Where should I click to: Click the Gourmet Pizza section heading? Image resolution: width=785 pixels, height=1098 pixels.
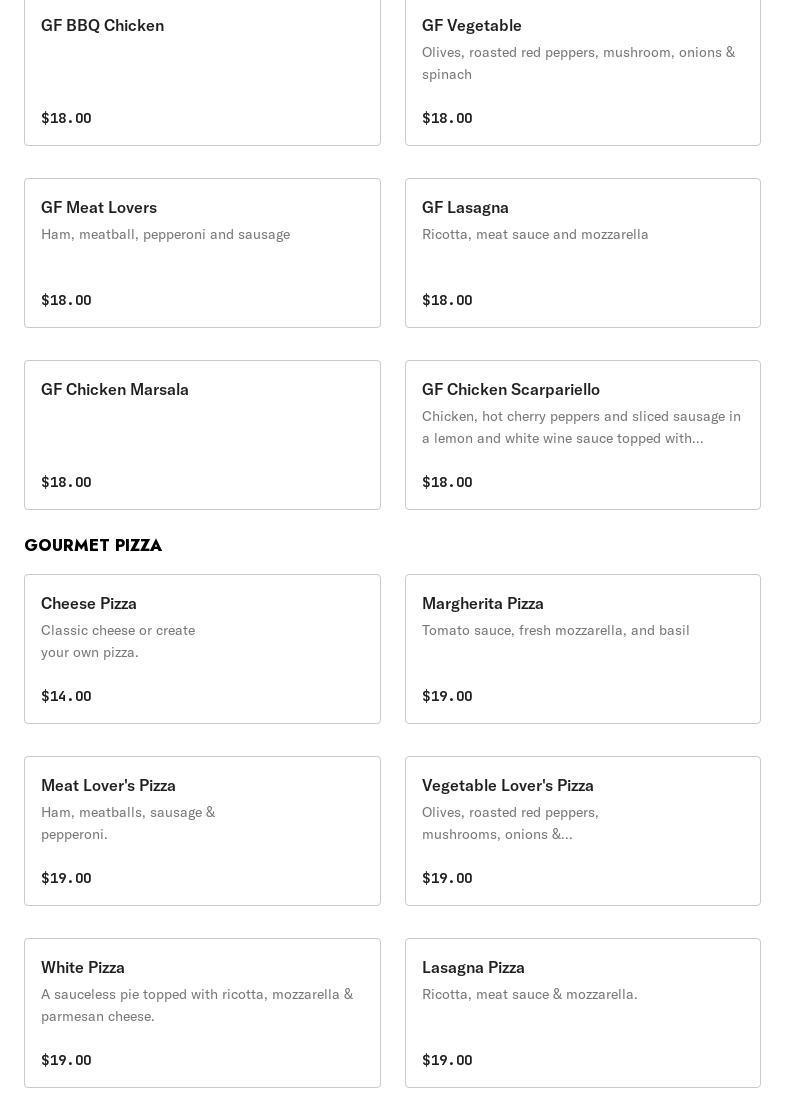click(x=93, y=545)
